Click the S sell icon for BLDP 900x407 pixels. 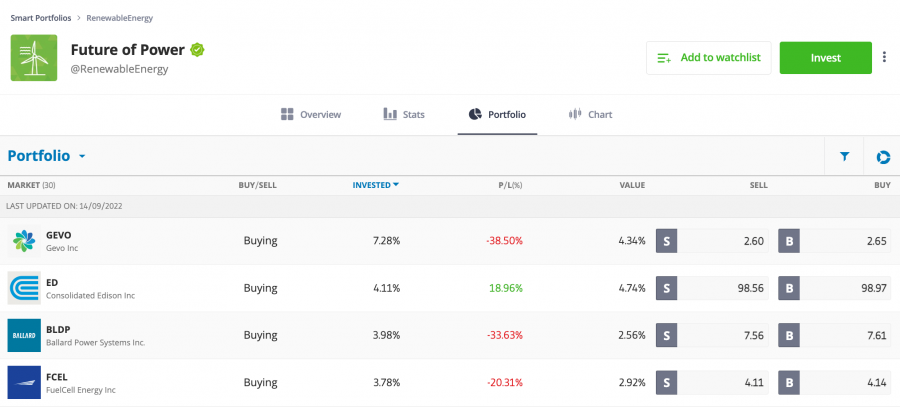[x=666, y=335]
